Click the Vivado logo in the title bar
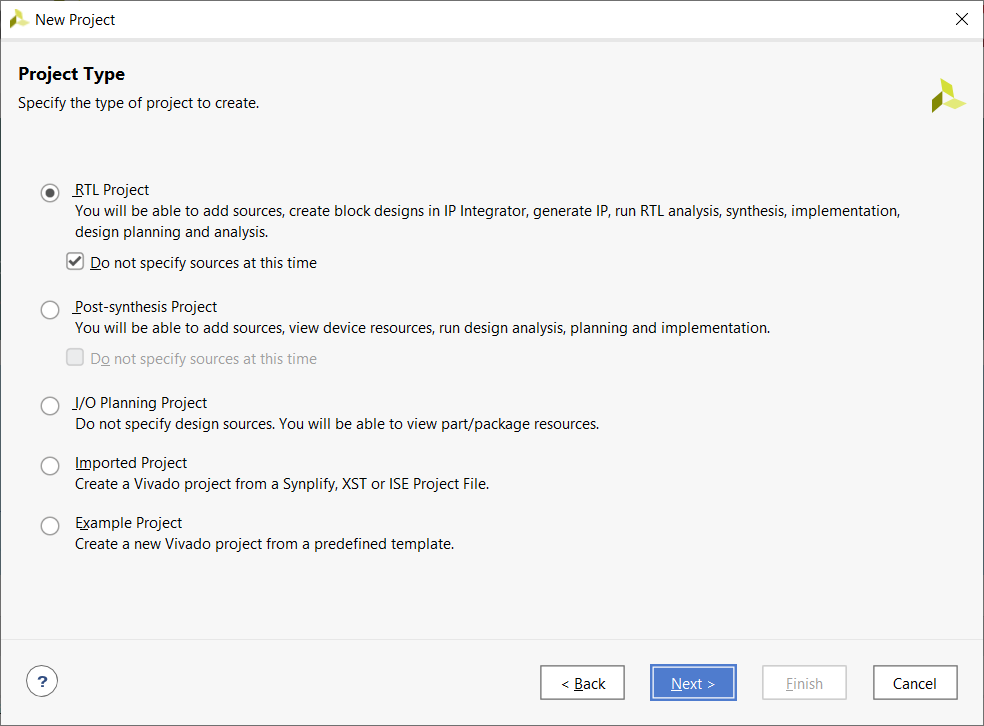This screenshot has width=984, height=726. pos(19,19)
